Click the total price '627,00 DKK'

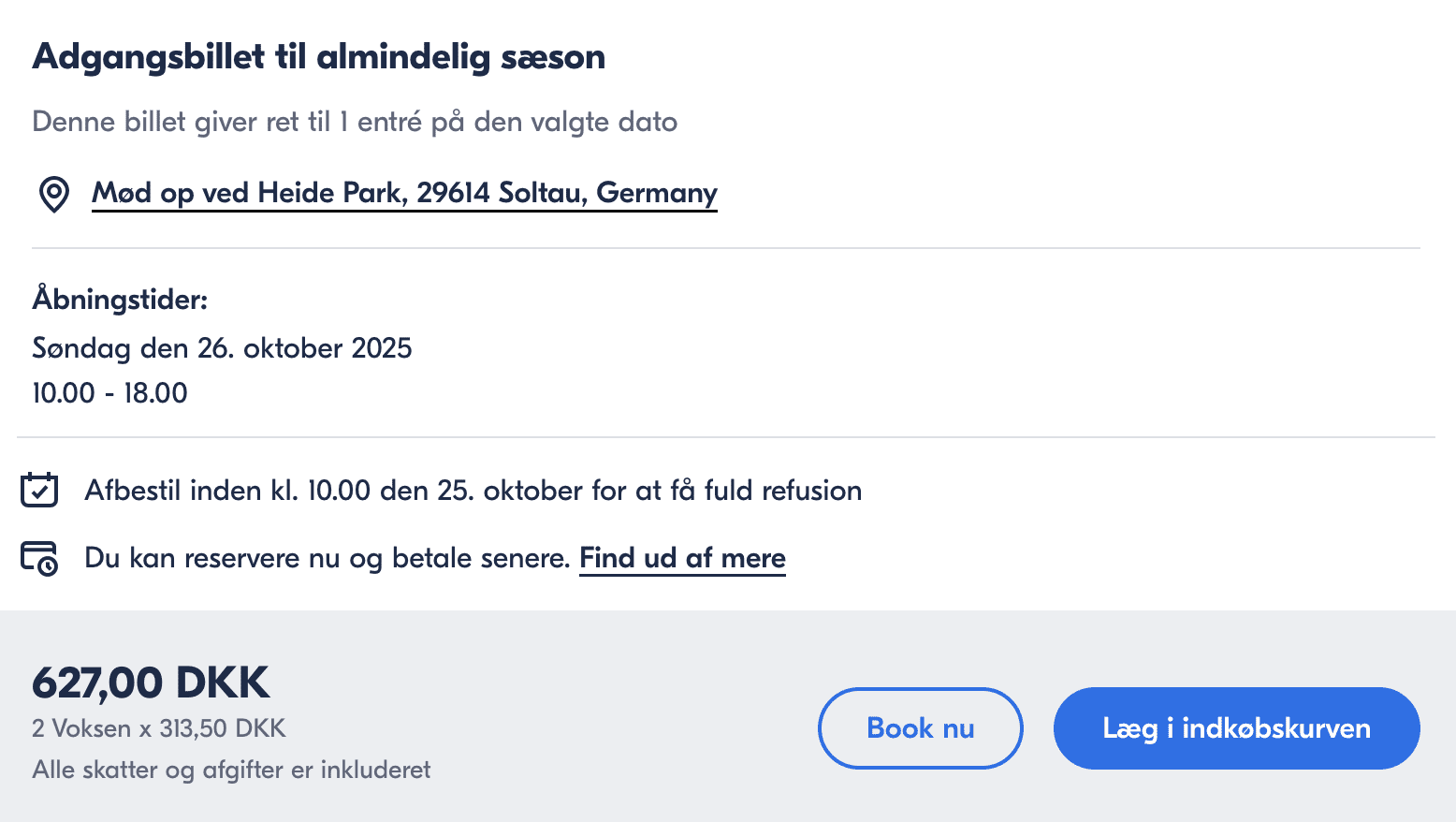pyautogui.click(x=151, y=683)
